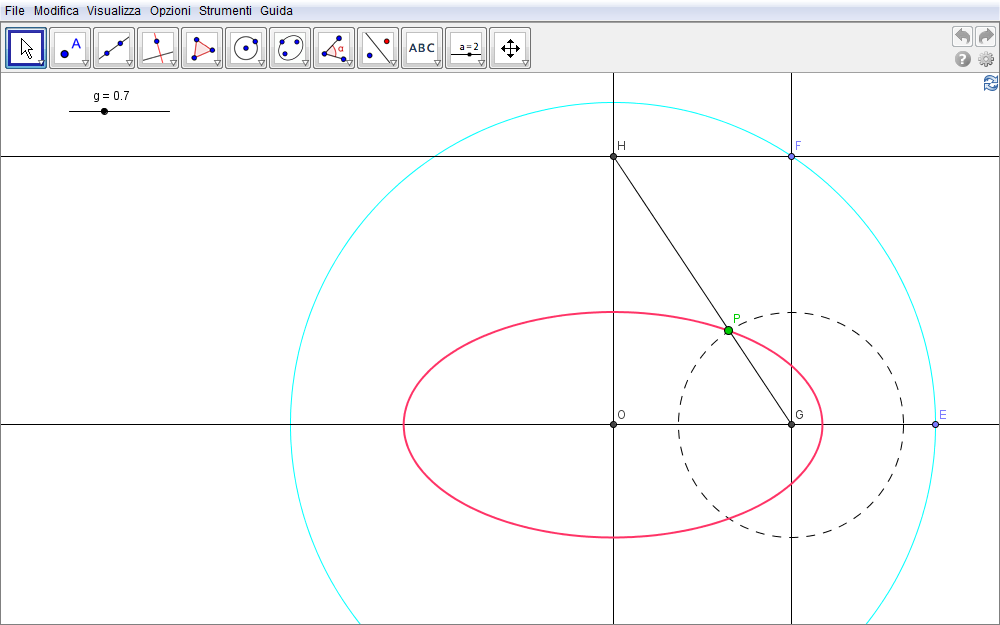Open settings gear icon
Image resolution: width=1000 pixels, height=625 pixels.
(x=986, y=59)
